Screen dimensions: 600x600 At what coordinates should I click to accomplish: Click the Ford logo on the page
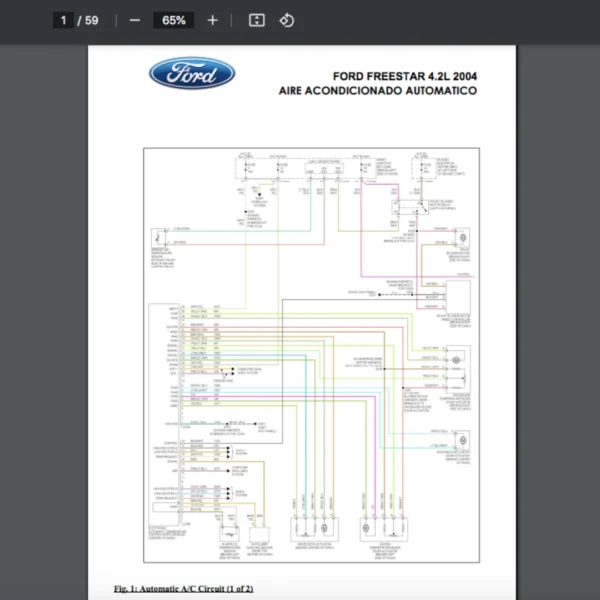(x=192, y=73)
